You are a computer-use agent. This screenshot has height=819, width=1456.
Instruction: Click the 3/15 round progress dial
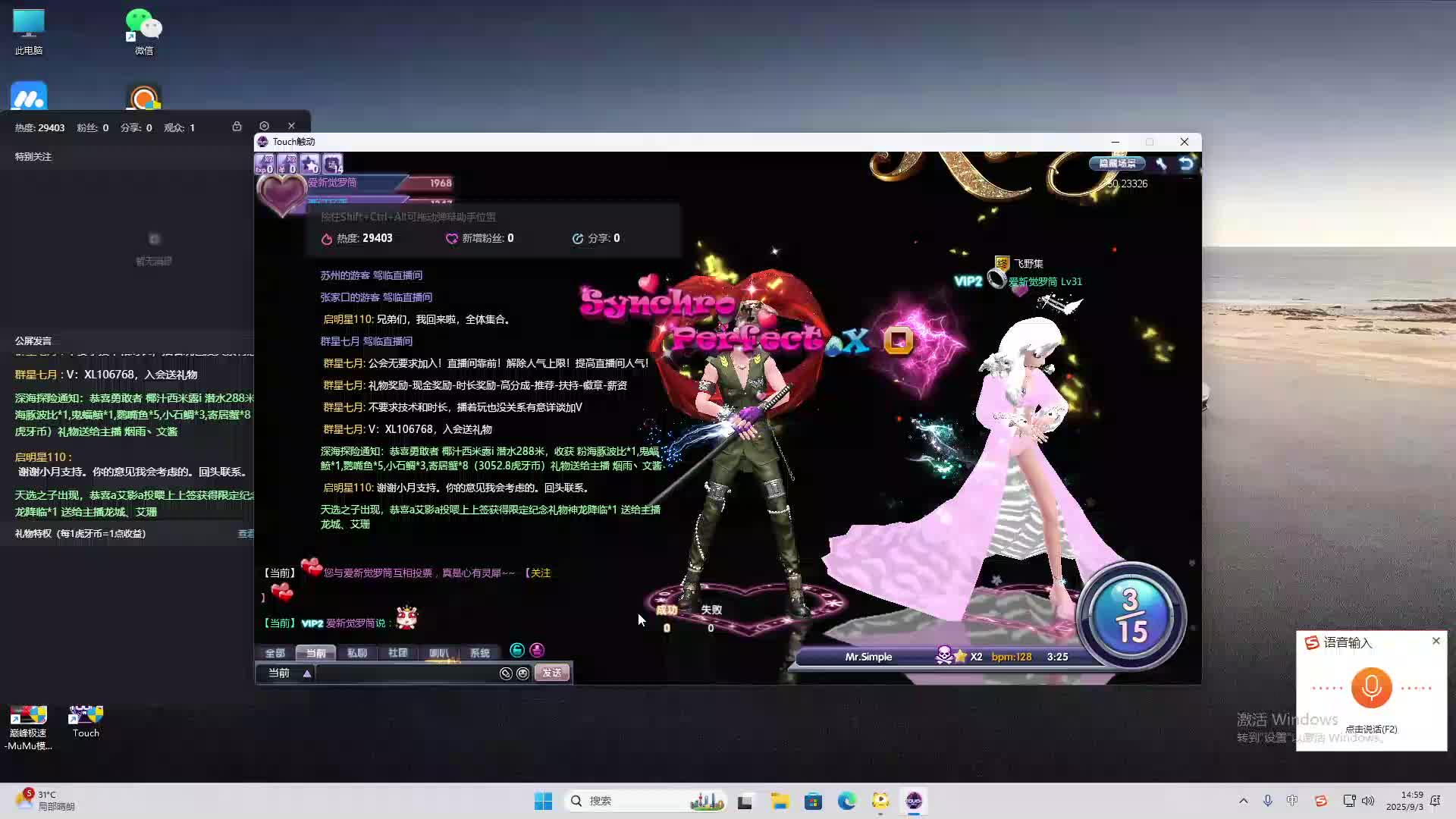(x=1131, y=616)
